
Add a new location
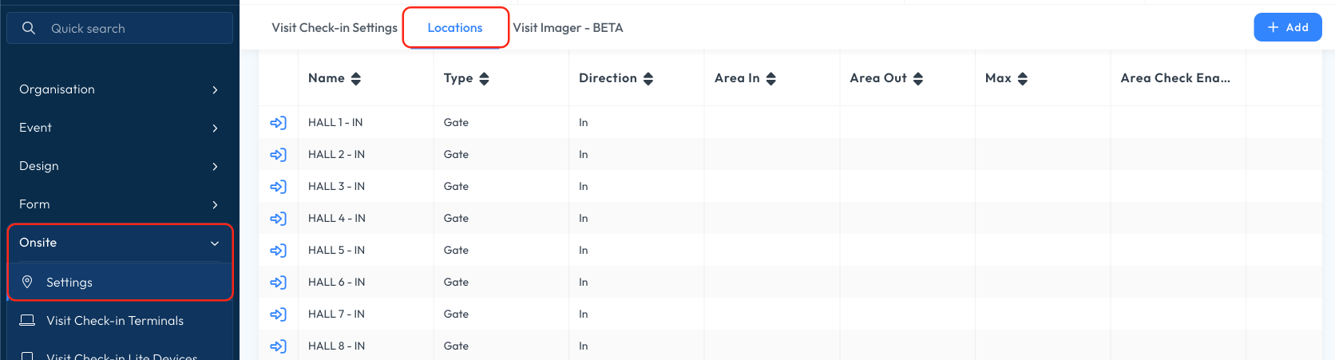tap(1288, 27)
